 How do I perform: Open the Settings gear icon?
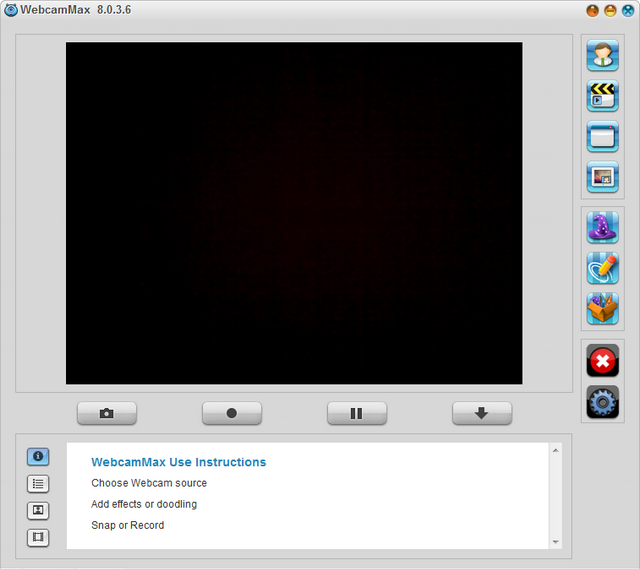[x=602, y=402]
